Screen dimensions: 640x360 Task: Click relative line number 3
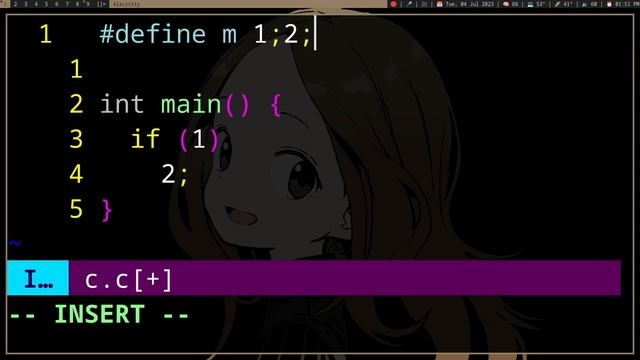[76, 139]
